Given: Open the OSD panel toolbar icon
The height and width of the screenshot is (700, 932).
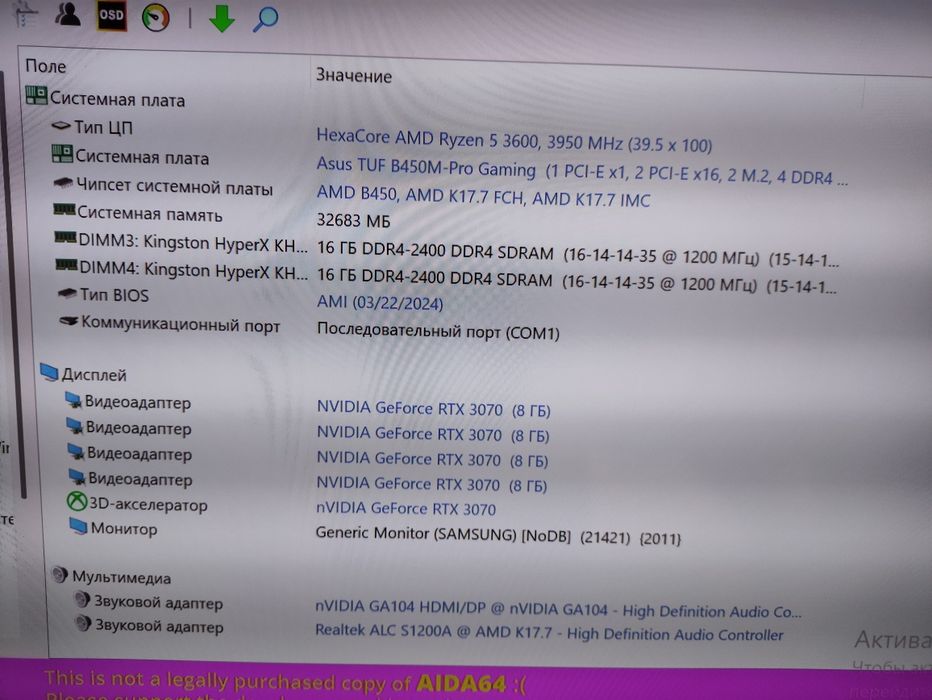Looking at the screenshot, I should point(112,15).
